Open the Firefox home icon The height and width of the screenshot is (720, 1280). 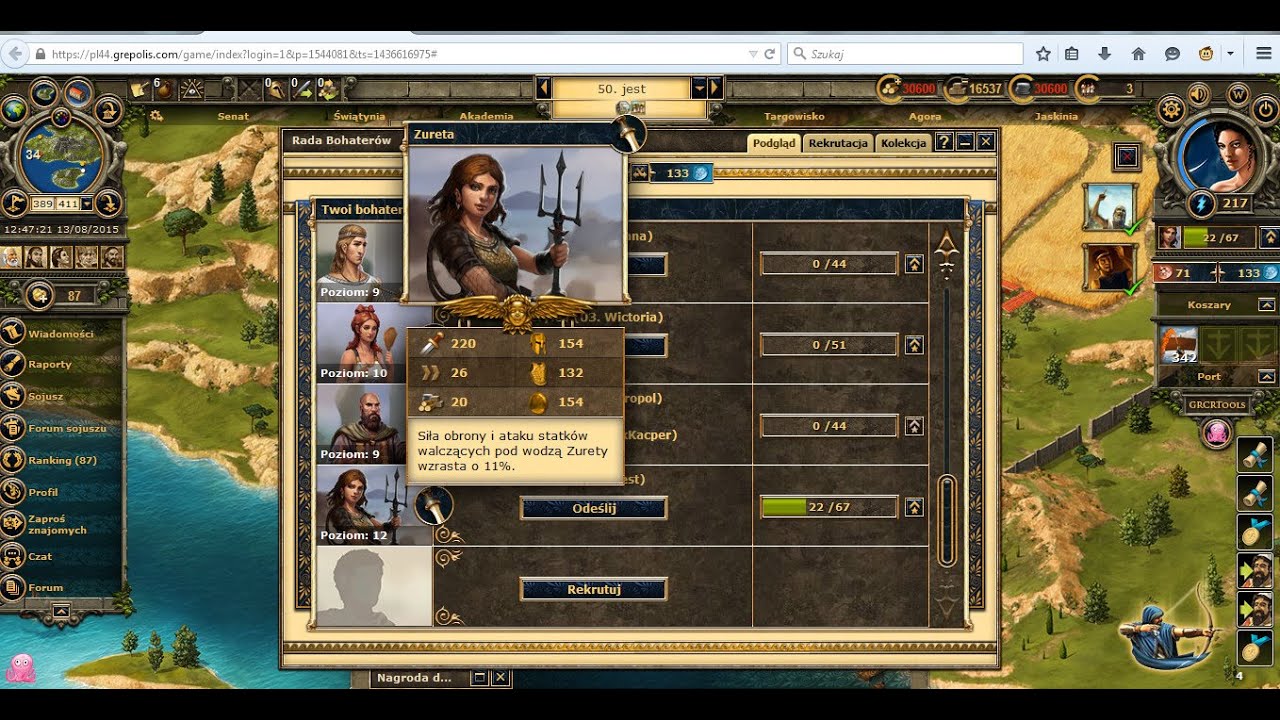click(1138, 54)
